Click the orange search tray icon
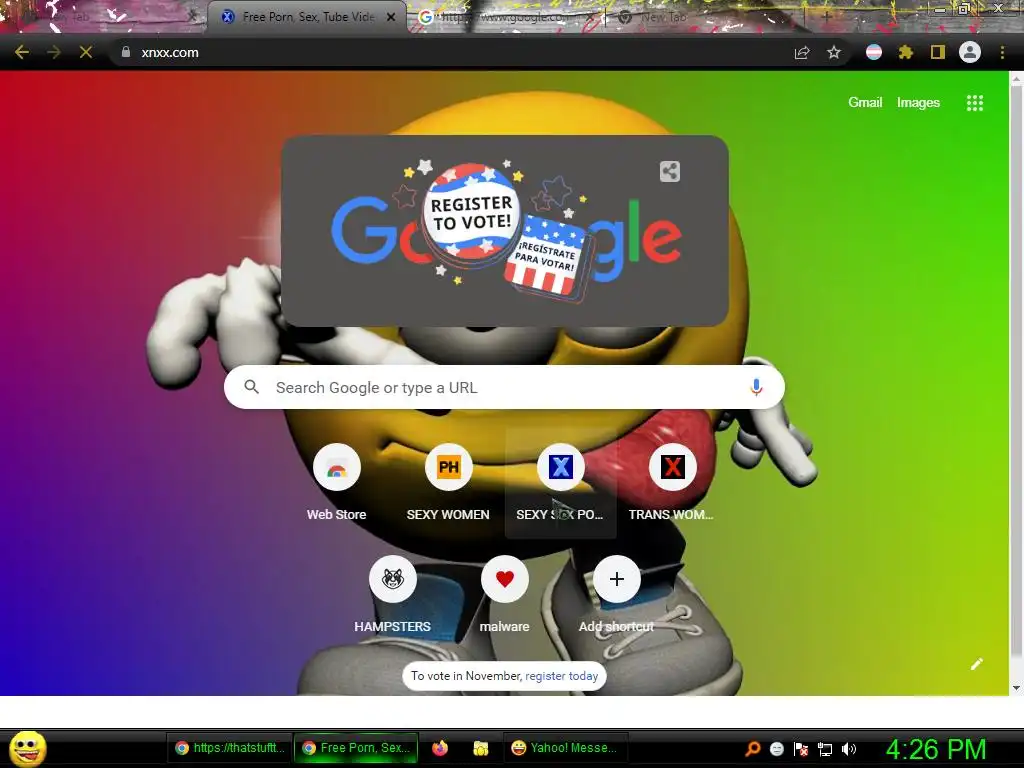 (752, 748)
